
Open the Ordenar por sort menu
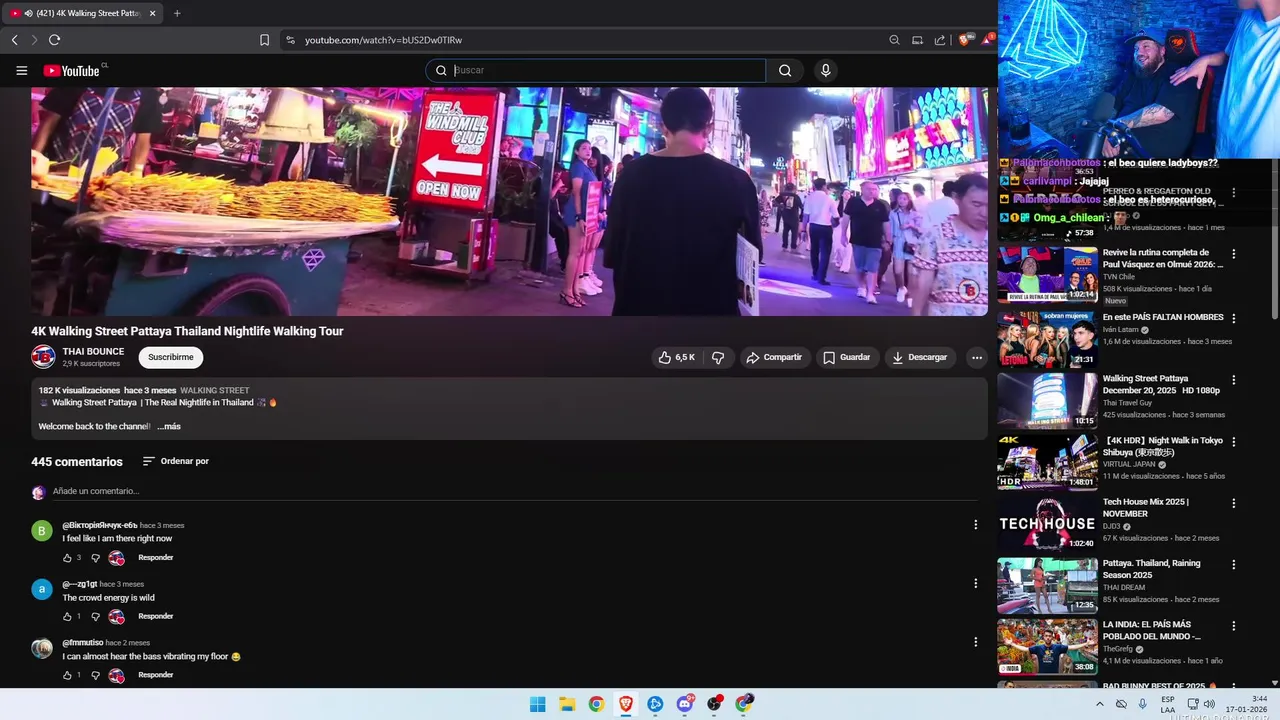176,461
